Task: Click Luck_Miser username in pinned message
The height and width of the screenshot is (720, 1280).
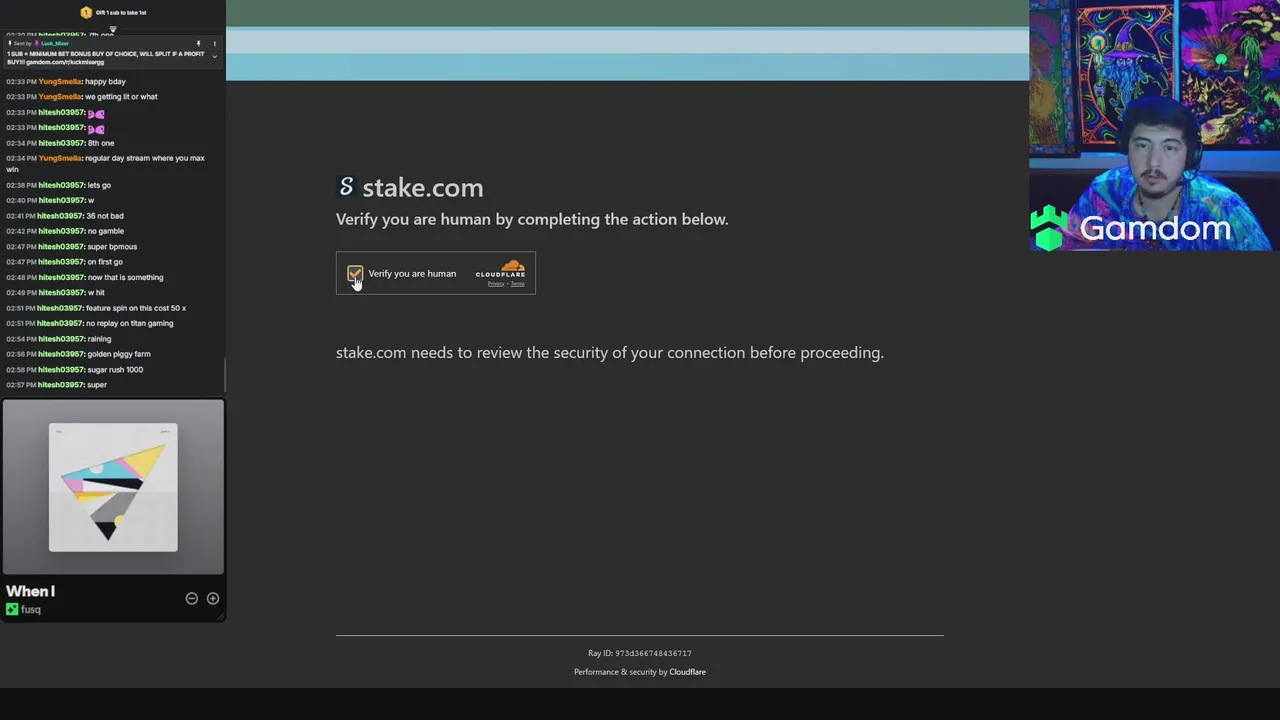Action: click(x=55, y=44)
